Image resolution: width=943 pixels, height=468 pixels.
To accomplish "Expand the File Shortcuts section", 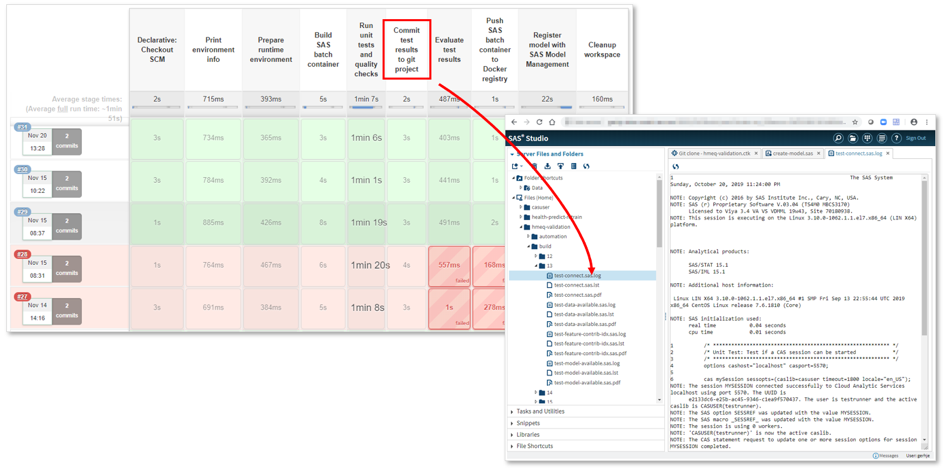I will 534,446.
